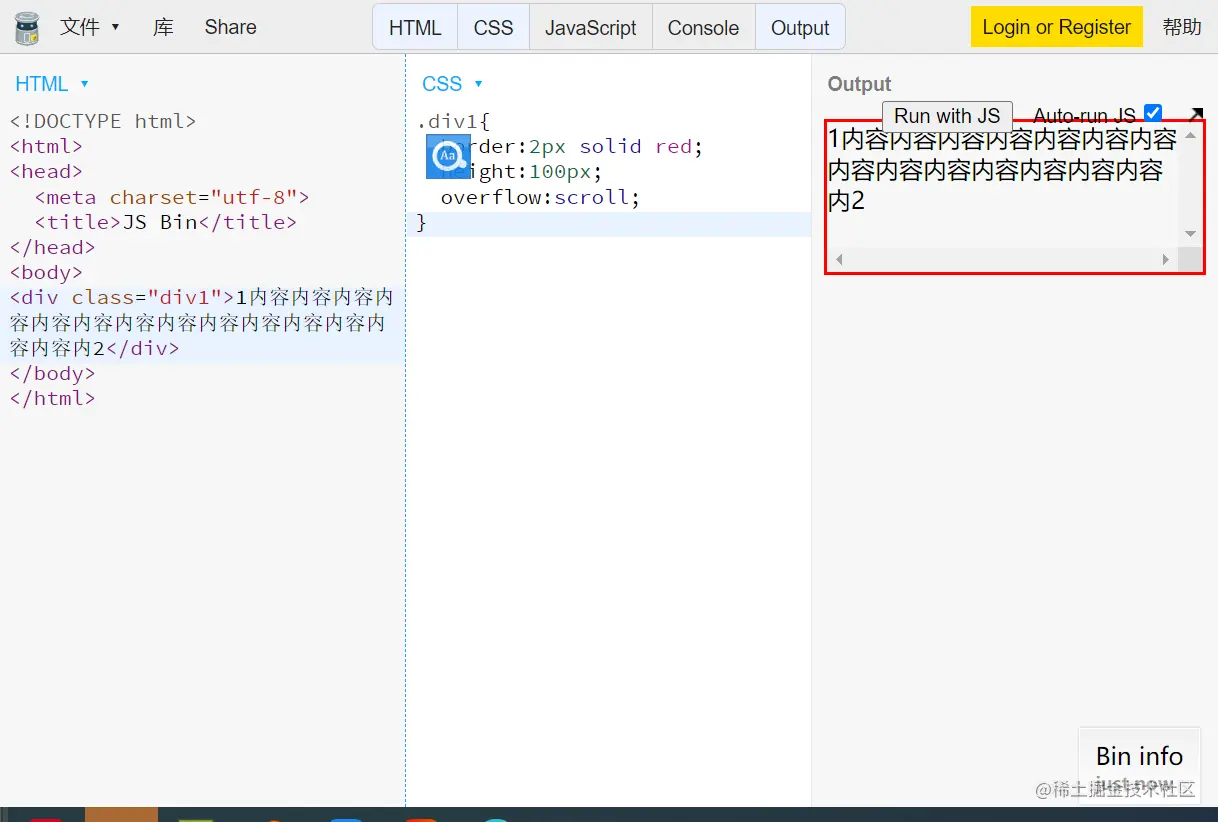Click the <!DOCTYPE html> line

[103, 121]
